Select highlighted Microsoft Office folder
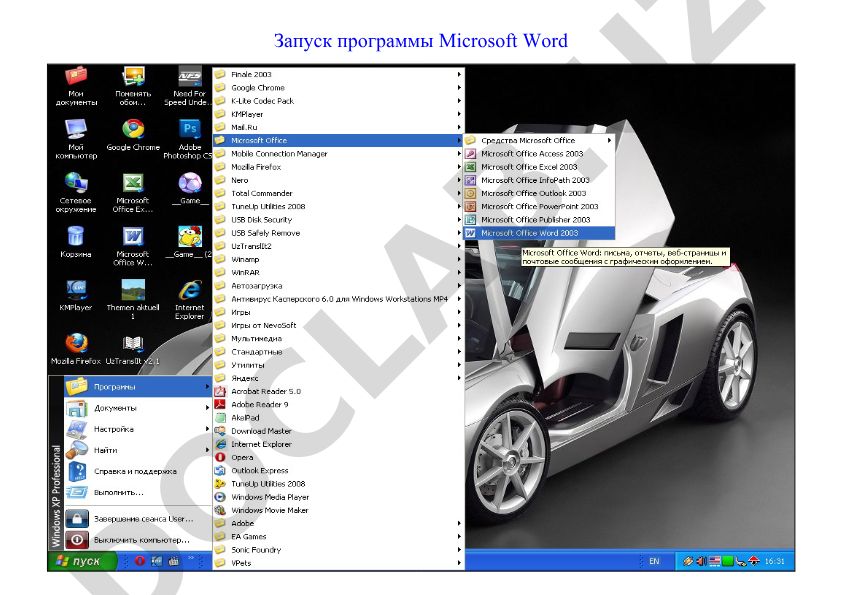This screenshot has height=595, width=841. tap(338, 141)
